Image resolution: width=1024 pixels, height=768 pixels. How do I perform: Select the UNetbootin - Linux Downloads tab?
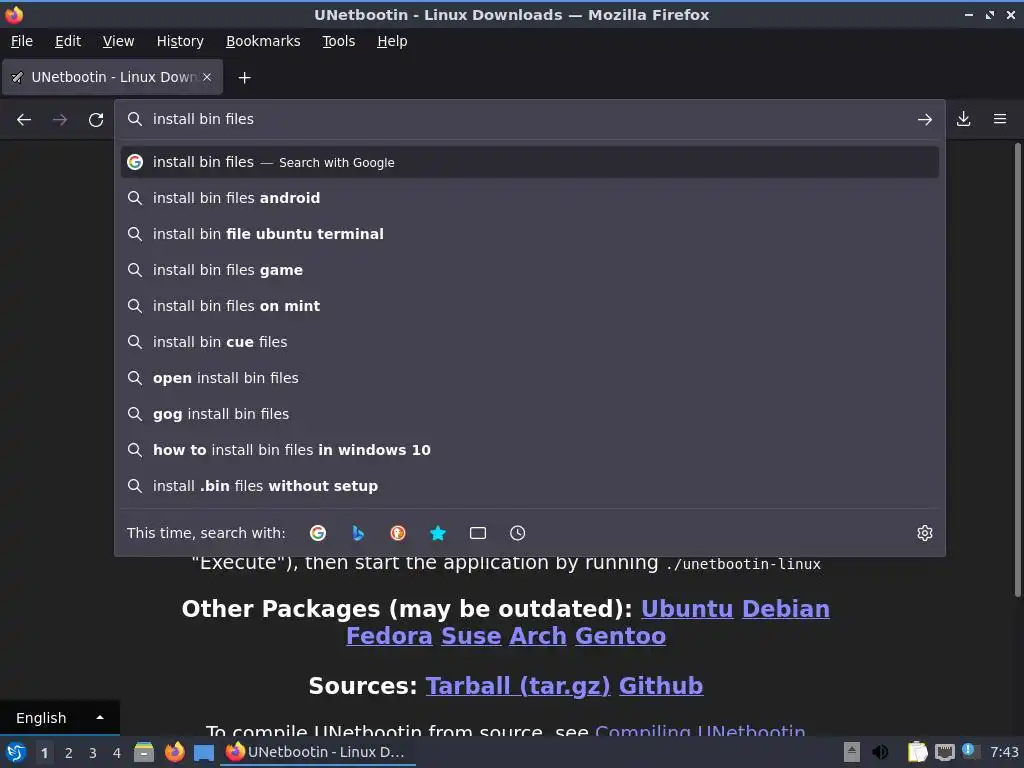click(113, 77)
